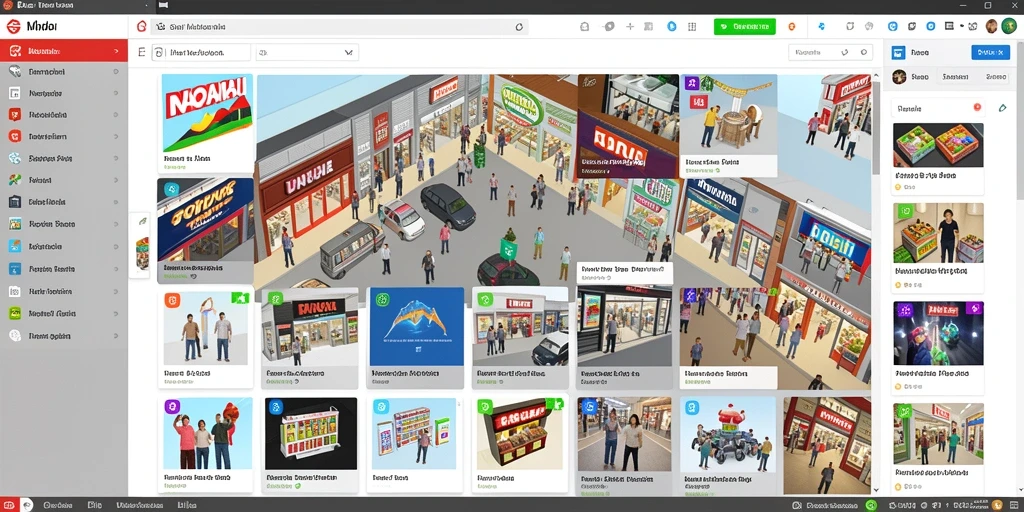The height and width of the screenshot is (512, 1024).
Task: Open the blue mountain logo thumbnail
Action: [417, 326]
